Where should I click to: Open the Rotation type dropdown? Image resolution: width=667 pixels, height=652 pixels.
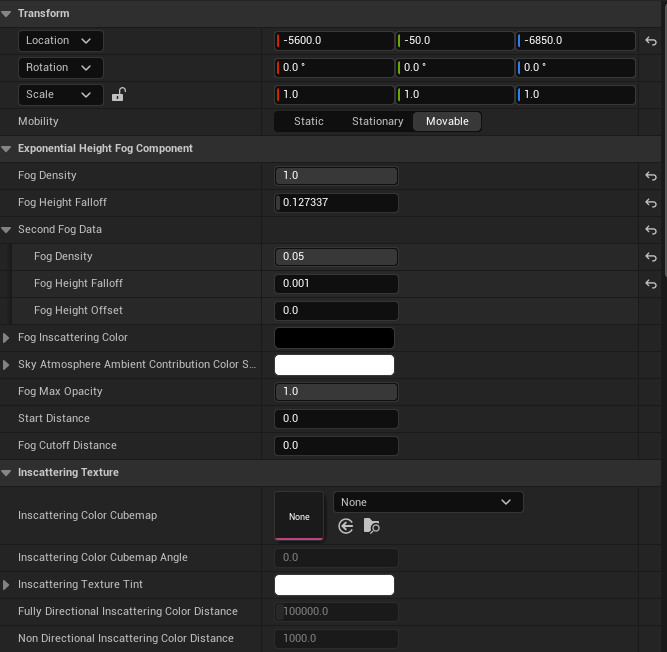tap(60, 68)
